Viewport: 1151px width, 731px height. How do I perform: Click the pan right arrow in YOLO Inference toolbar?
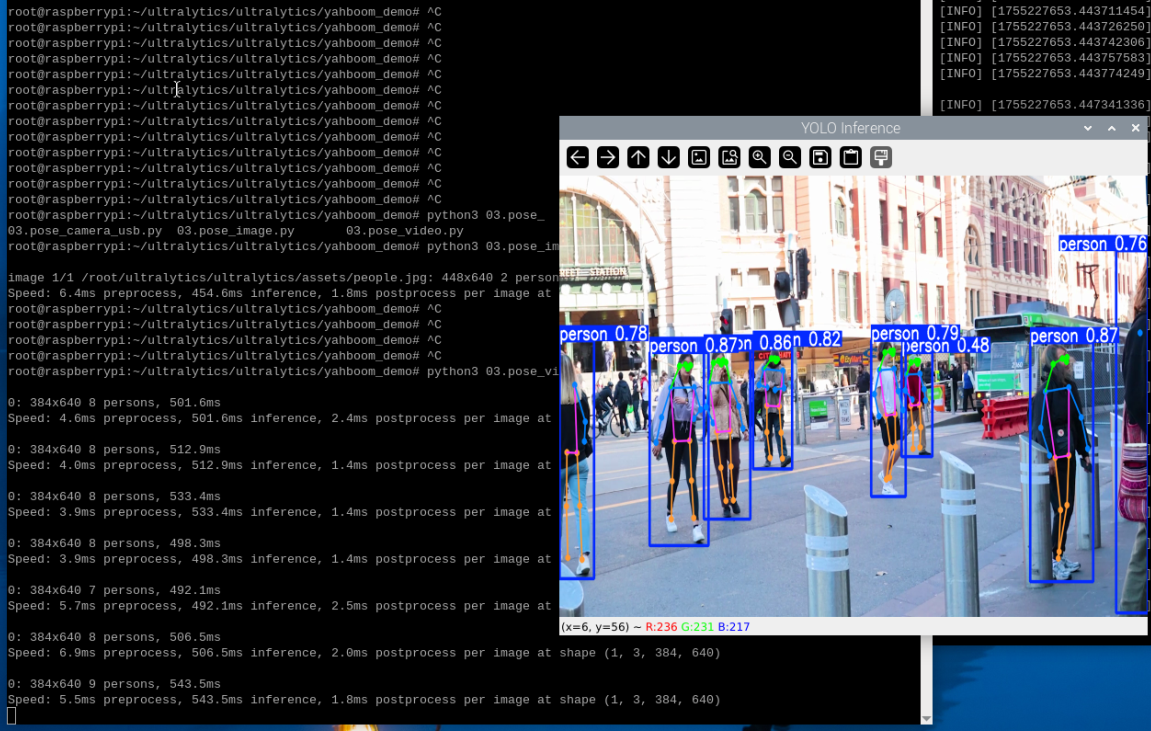608,157
